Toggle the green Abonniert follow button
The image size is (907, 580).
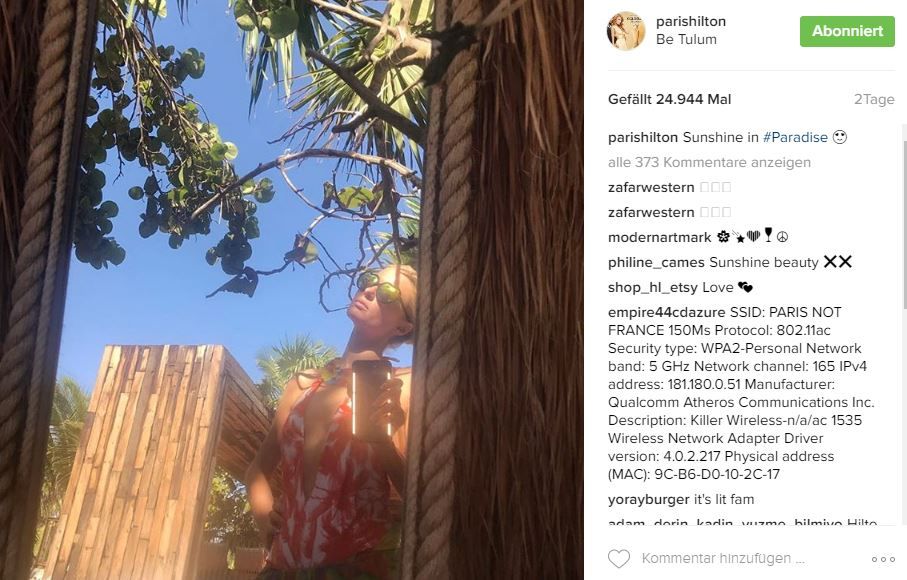pos(847,31)
